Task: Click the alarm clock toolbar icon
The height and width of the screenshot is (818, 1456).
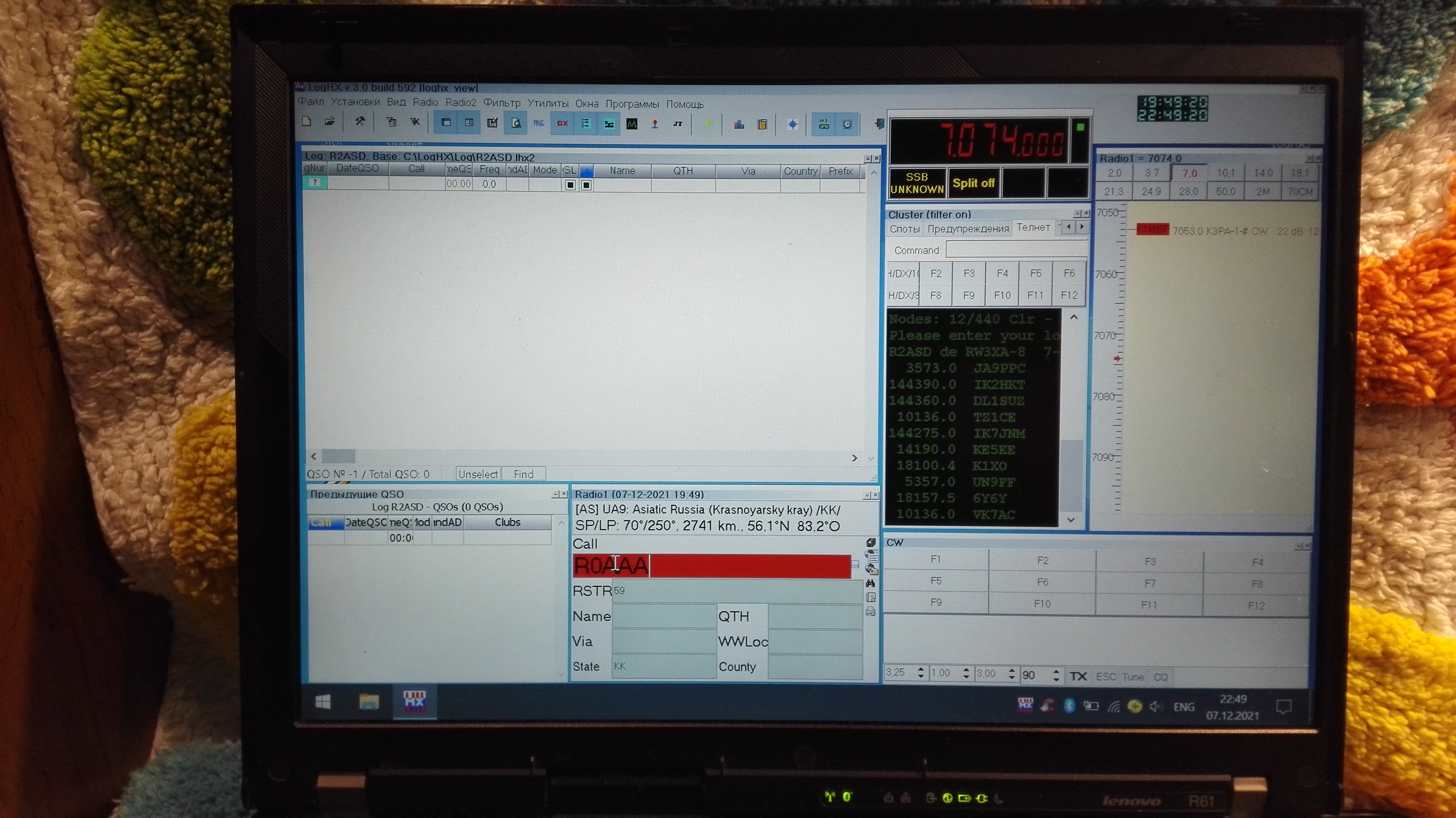Action: pyautogui.click(x=847, y=124)
